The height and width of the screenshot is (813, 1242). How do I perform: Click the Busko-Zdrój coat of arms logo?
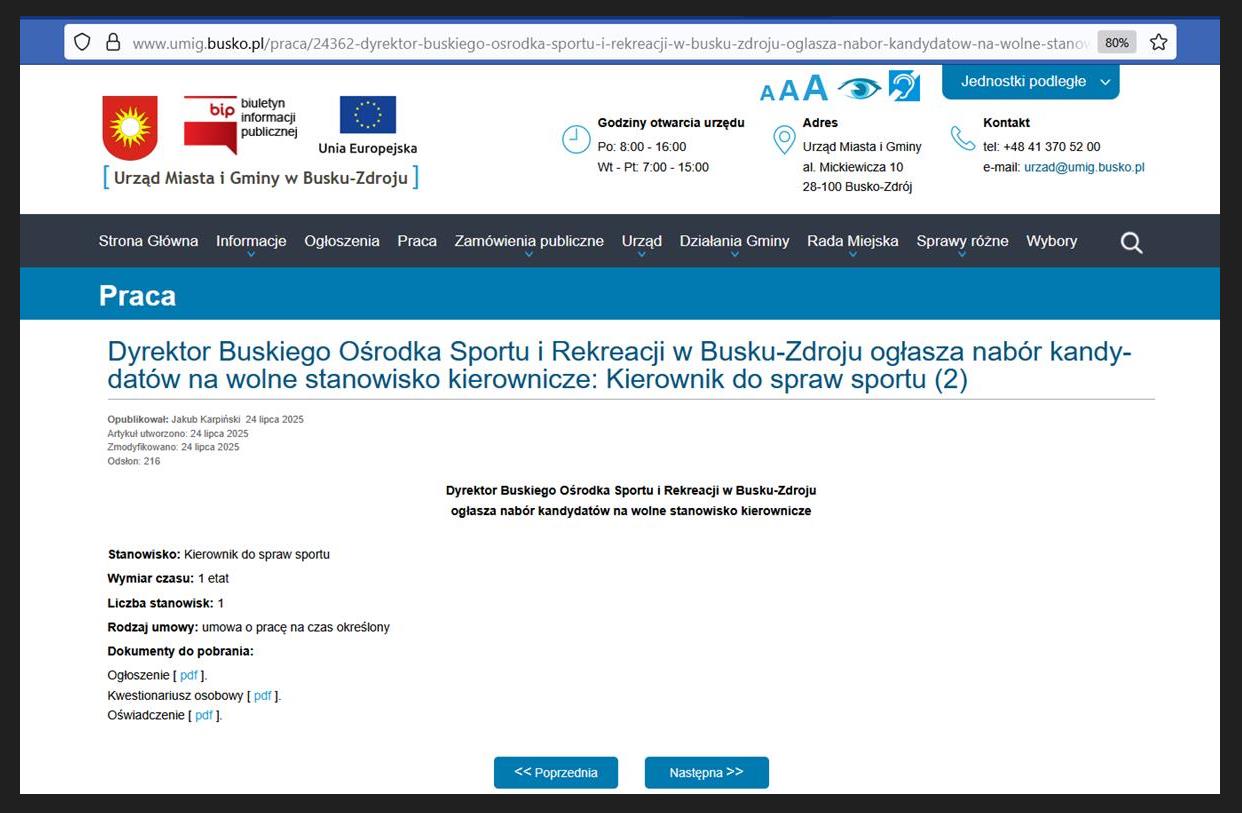point(130,127)
